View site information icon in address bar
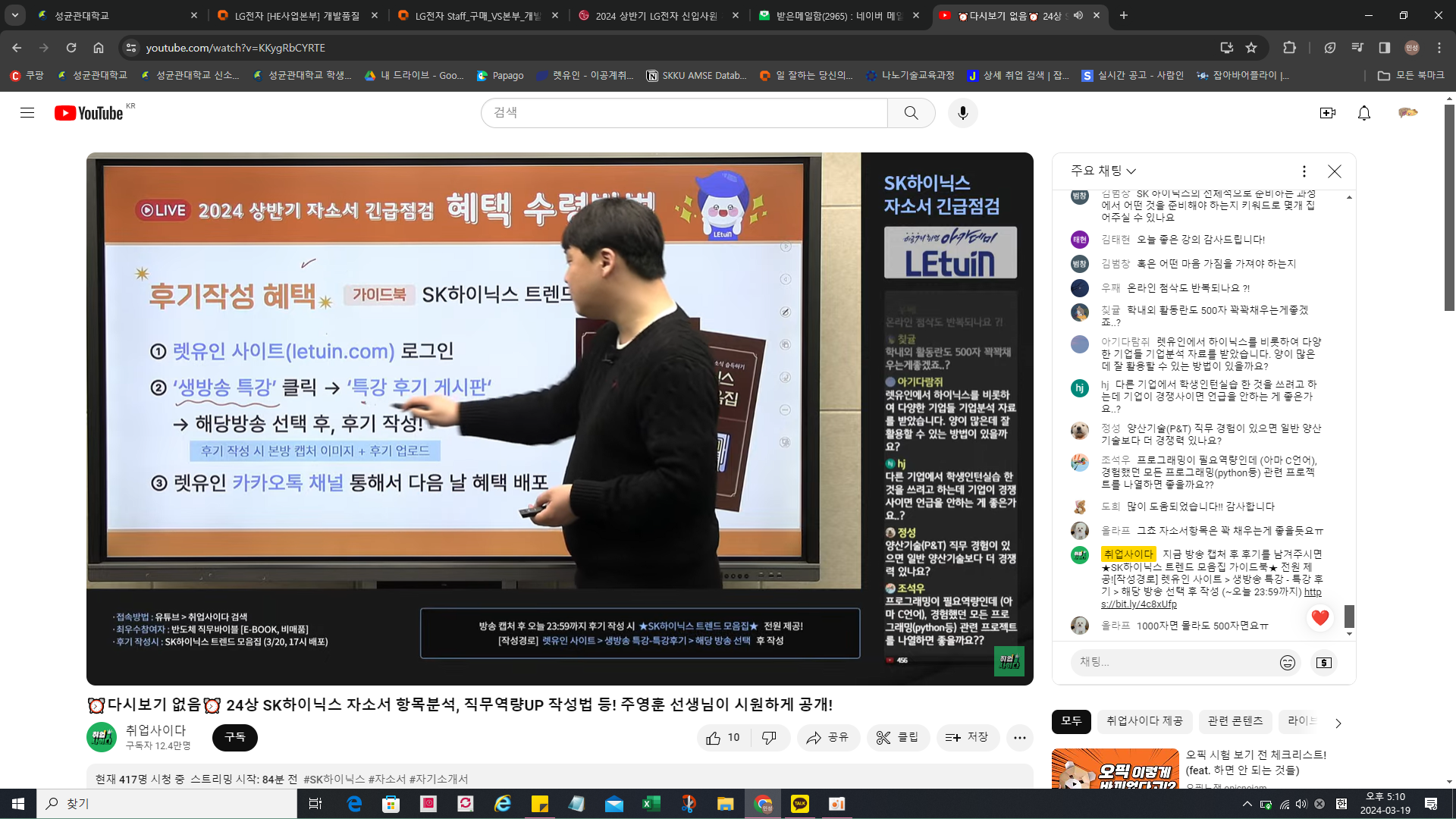The width and height of the screenshot is (1456, 819). pos(131,48)
